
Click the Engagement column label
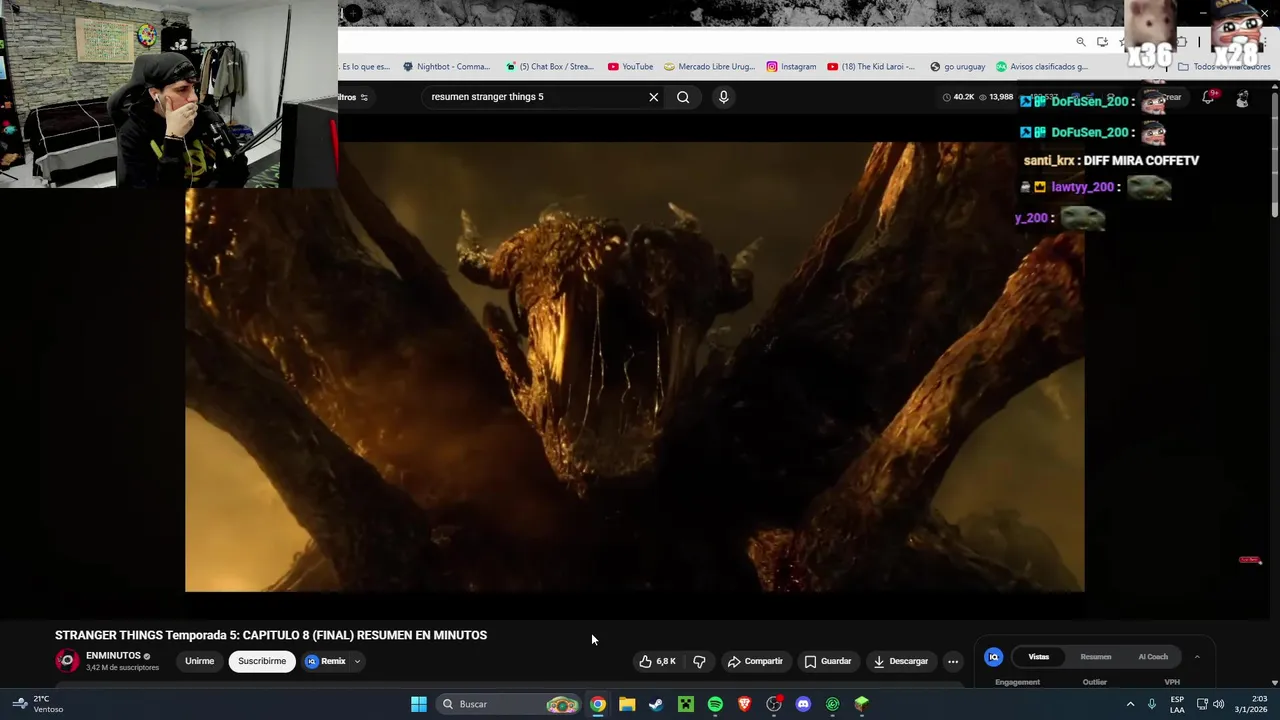tap(1017, 682)
